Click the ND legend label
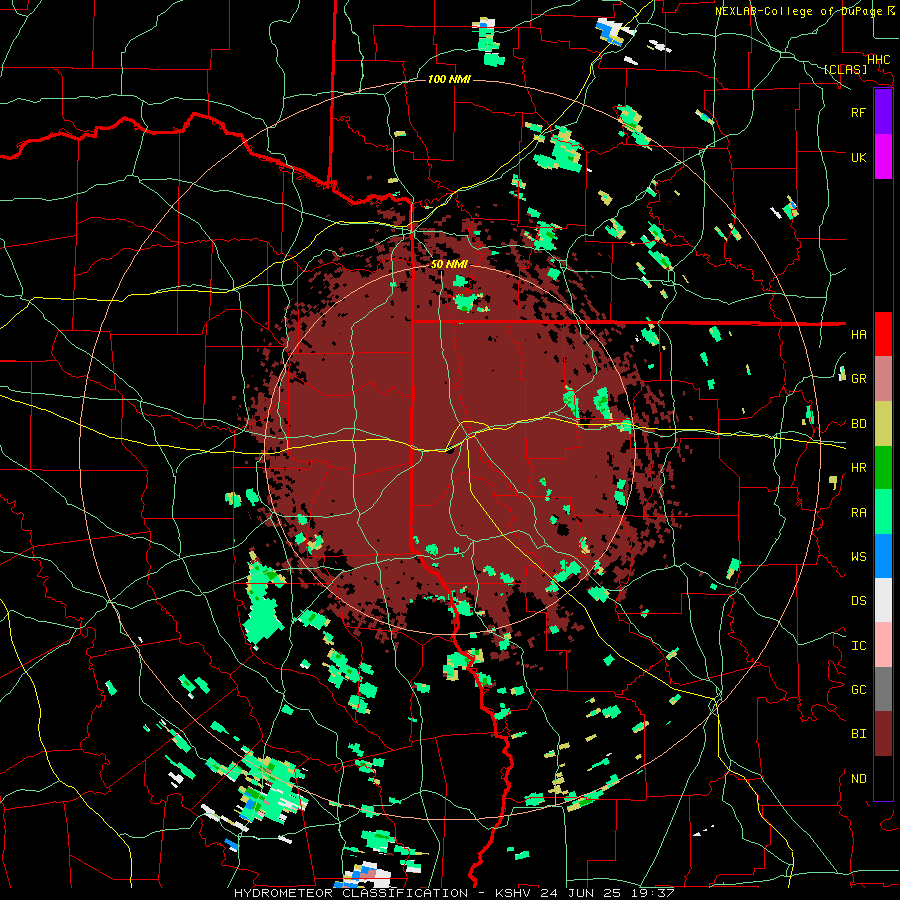This screenshot has height=900, width=900. tap(858, 778)
